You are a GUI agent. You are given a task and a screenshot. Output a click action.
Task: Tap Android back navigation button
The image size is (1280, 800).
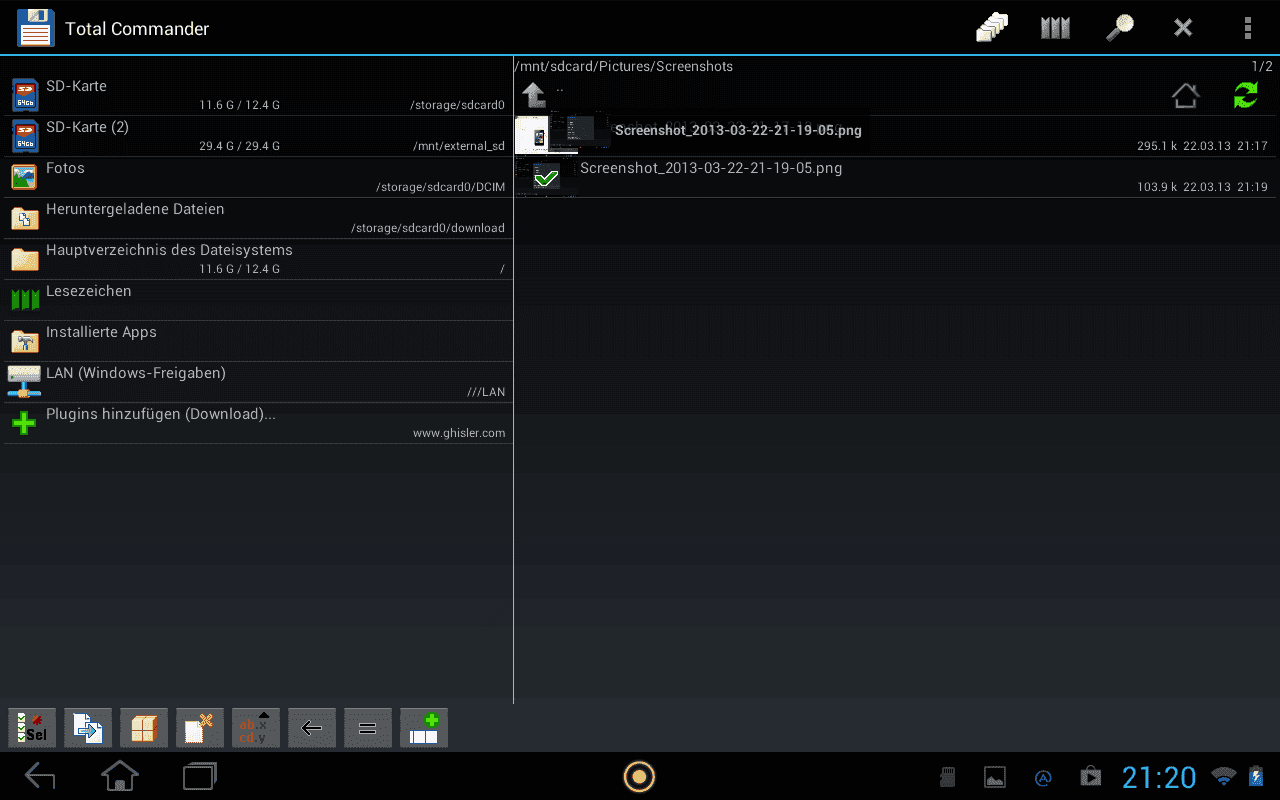coord(40,776)
